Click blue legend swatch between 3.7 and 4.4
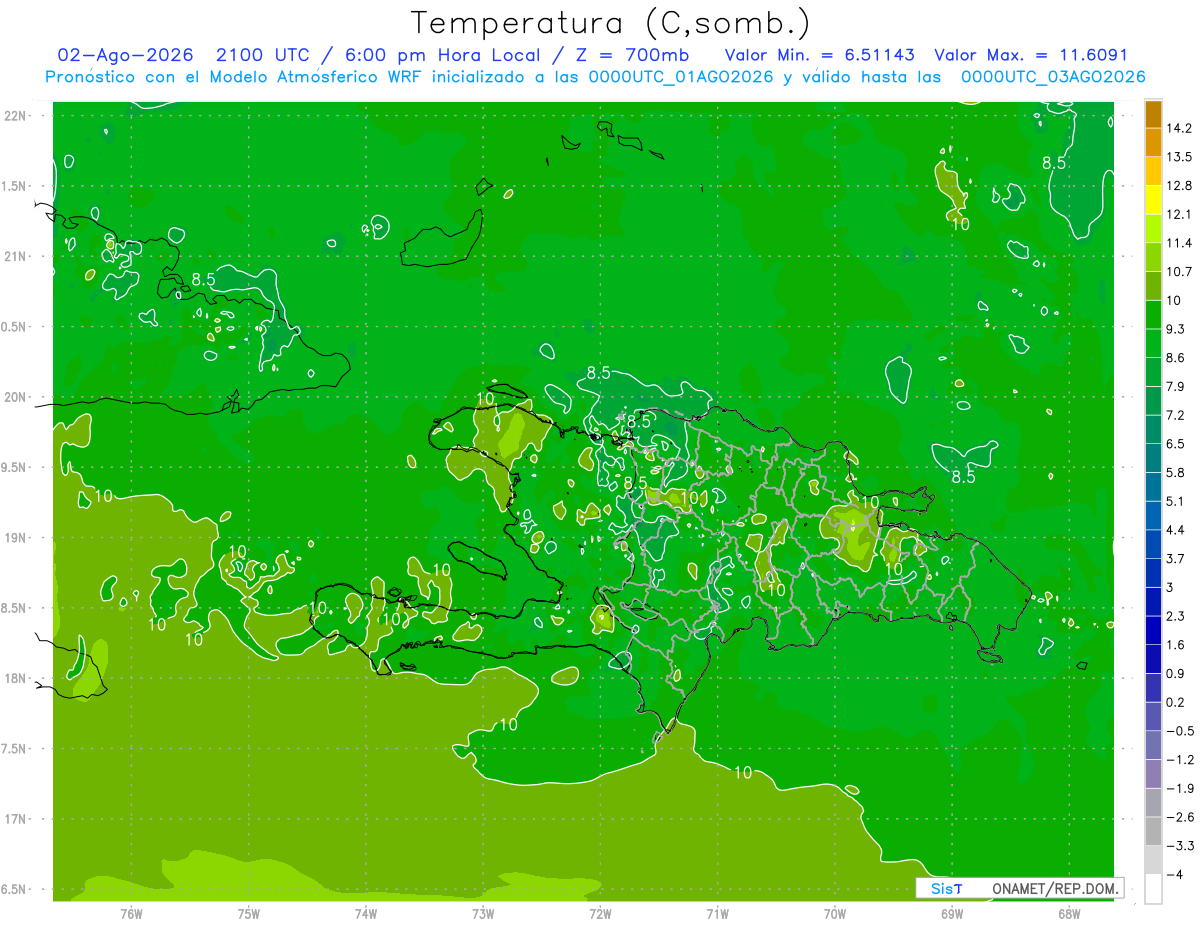Viewport: 1200px width, 927px height. pyautogui.click(x=1153, y=544)
